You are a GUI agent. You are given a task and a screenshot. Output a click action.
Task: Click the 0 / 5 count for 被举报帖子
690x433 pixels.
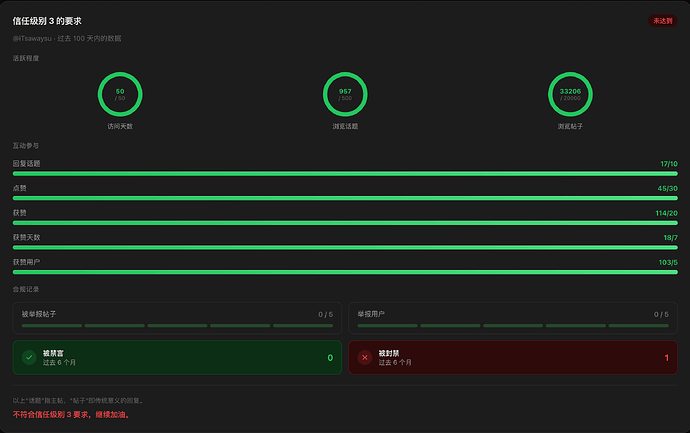click(326, 314)
